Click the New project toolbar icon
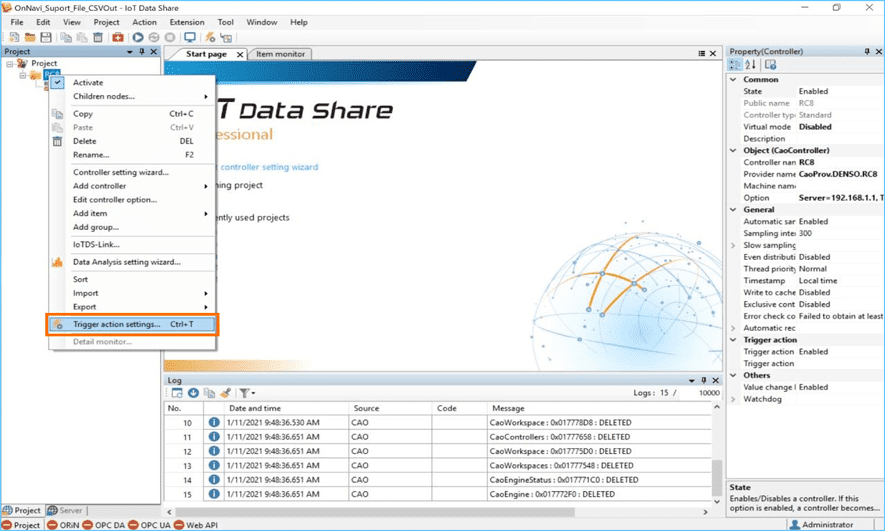This screenshot has width=885, height=531. 14,37
